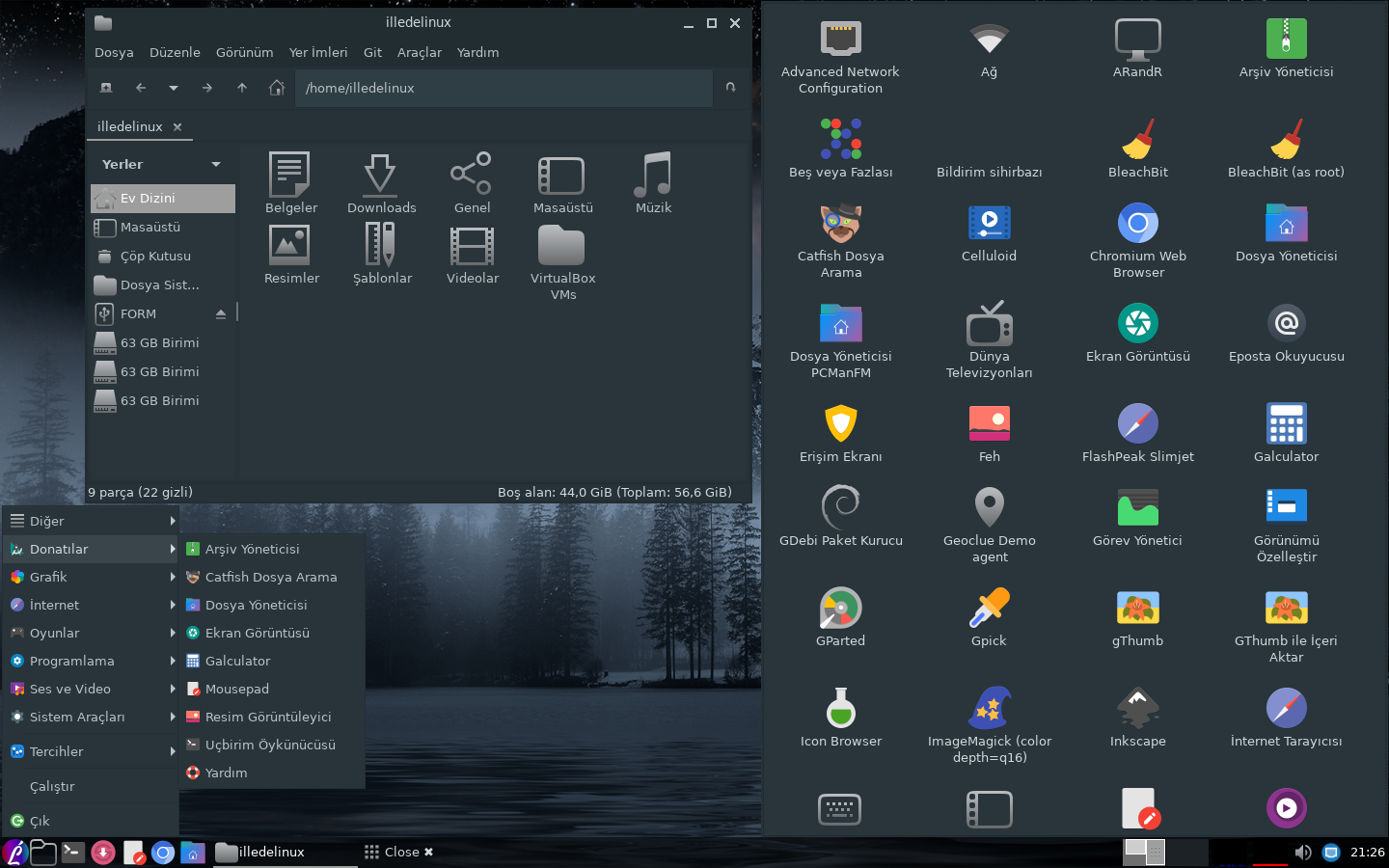
Task: Close the illedelinux tab
Action: coord(177,126)
